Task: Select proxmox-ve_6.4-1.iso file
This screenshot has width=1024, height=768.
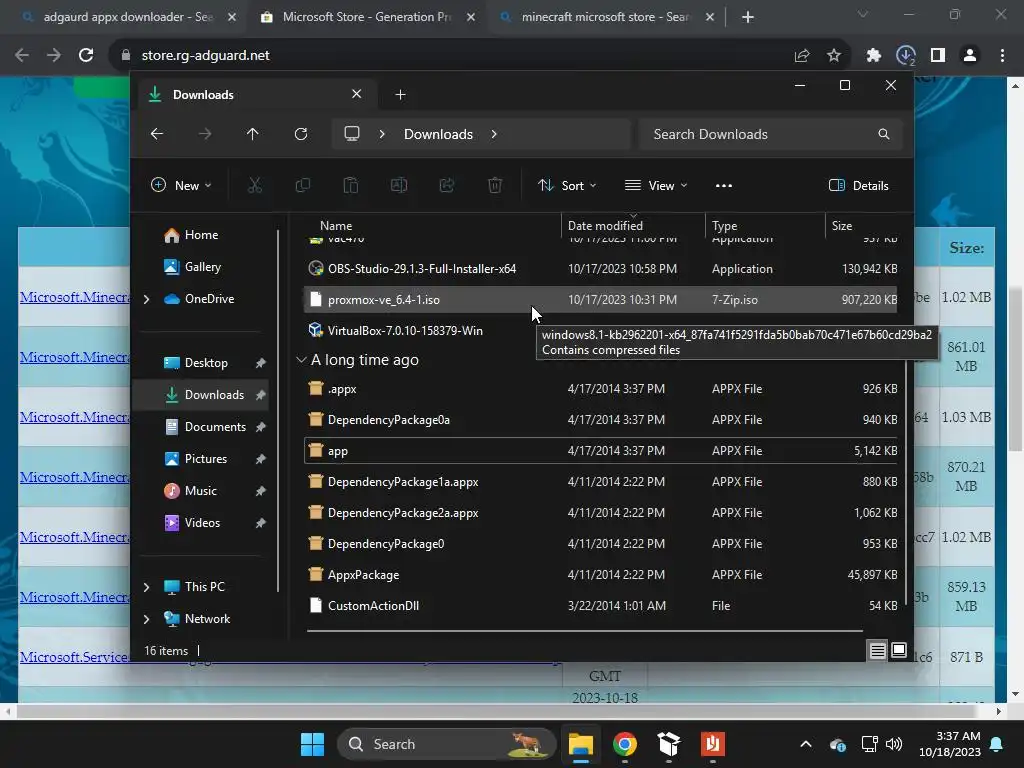Action: tap(600, 300)
